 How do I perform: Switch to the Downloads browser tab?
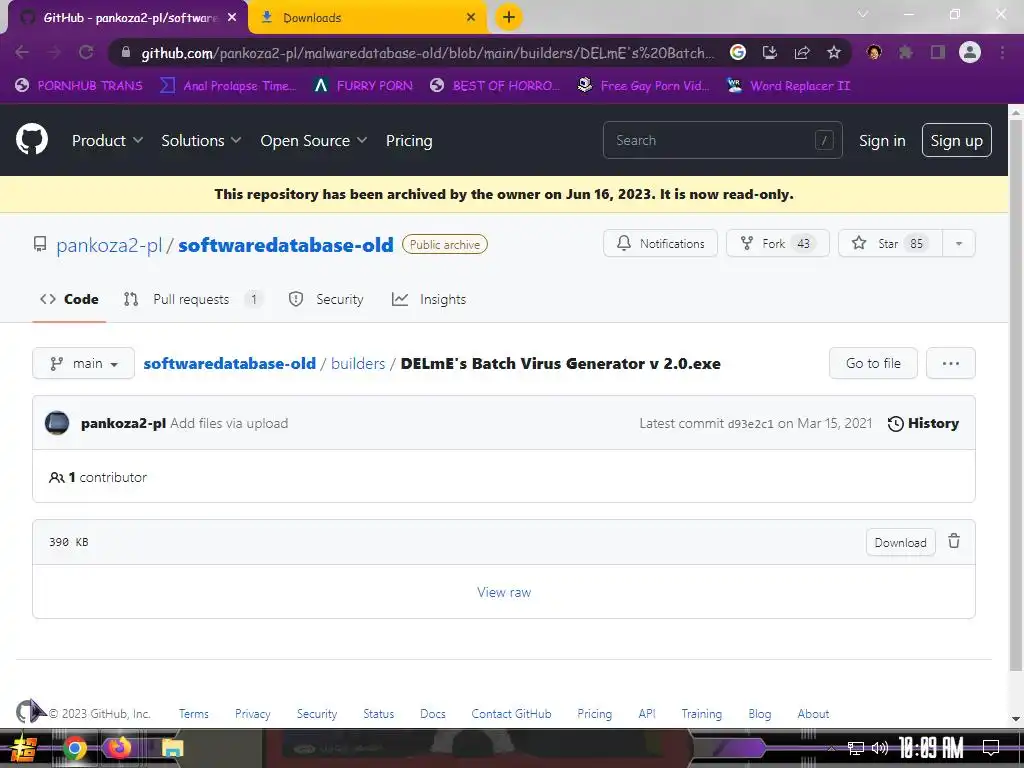pyautogui.click(x=368, y=18)
